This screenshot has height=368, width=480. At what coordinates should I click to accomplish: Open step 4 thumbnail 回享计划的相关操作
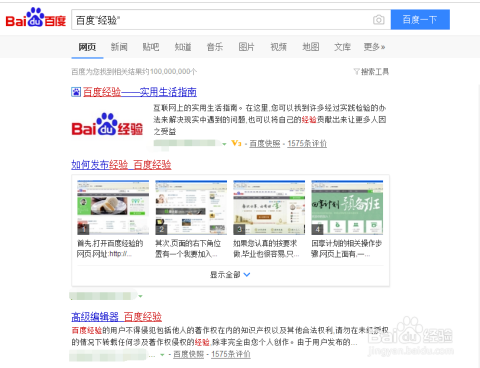click(x=347, y=207)
